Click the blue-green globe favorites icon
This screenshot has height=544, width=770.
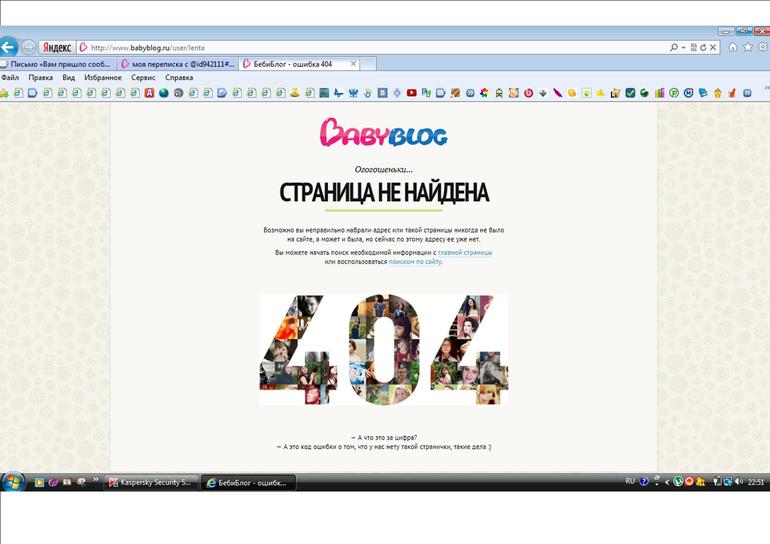(164, 93)
